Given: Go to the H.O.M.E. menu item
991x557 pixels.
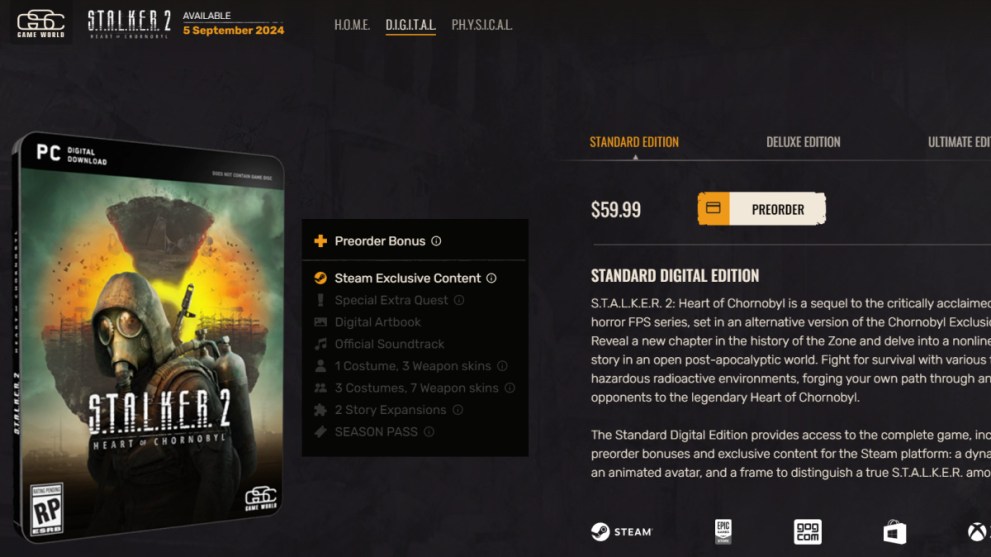Looking at the screenshot, I should pos(352,25).
